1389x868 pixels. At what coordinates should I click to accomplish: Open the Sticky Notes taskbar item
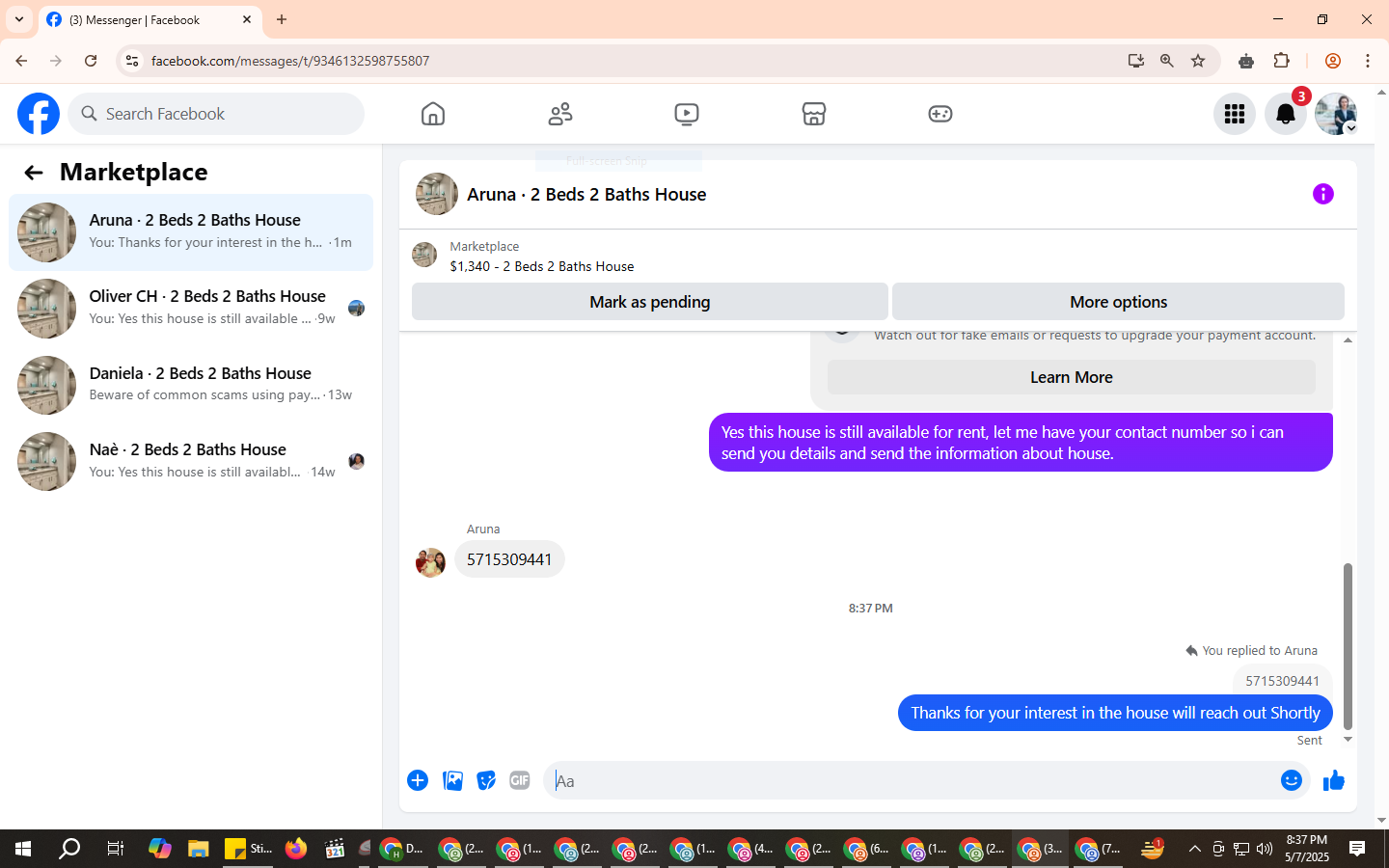pyautogui.click(x=248, y=849)
